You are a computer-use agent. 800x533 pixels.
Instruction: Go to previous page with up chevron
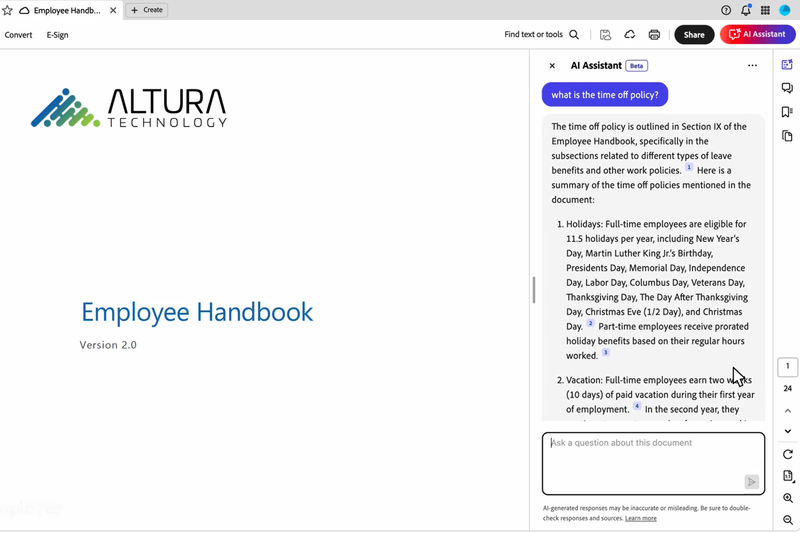click(x=788, y=411)
